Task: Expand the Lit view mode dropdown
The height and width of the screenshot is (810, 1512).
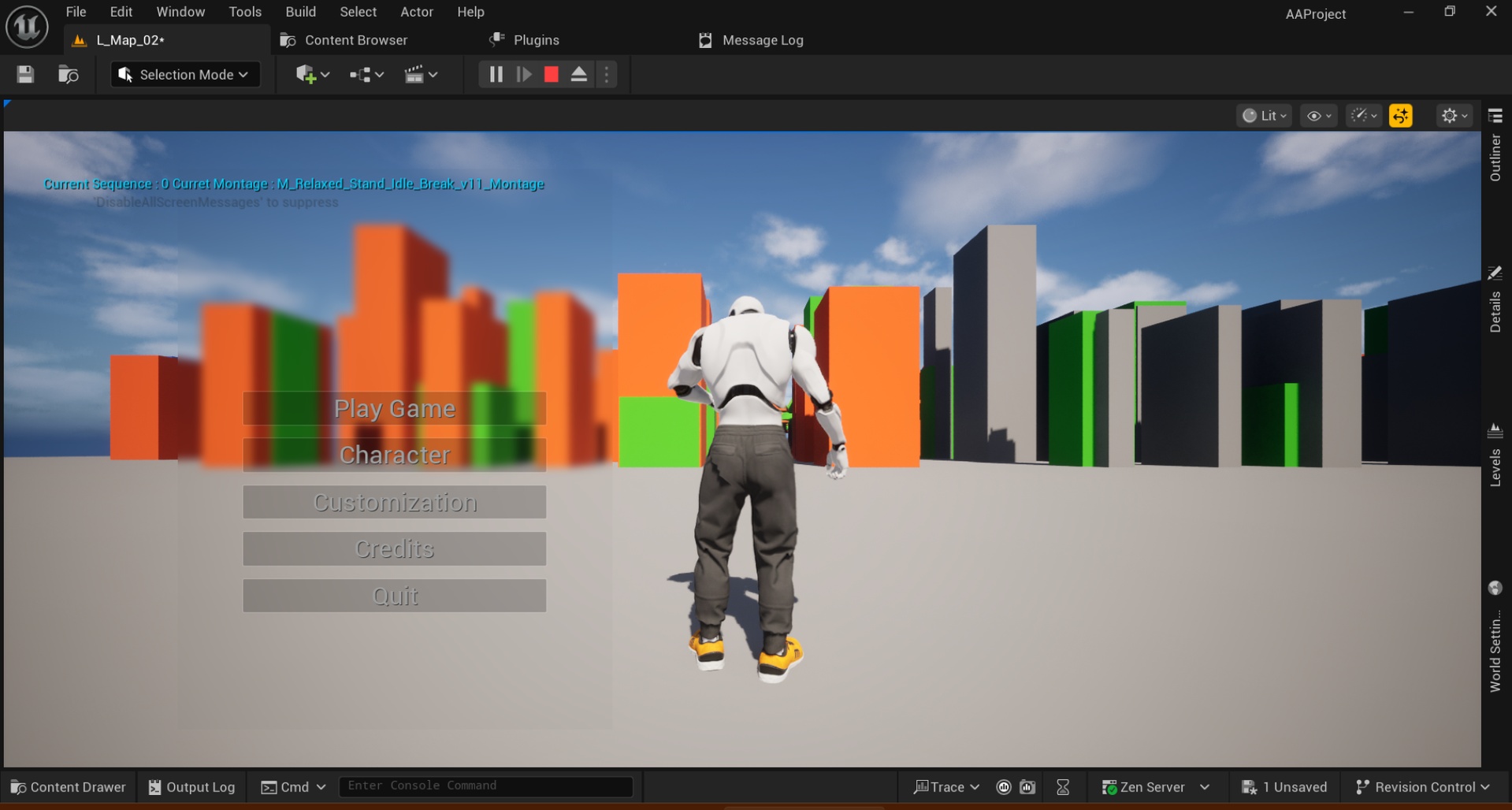Action: (x=1264, y=116)
